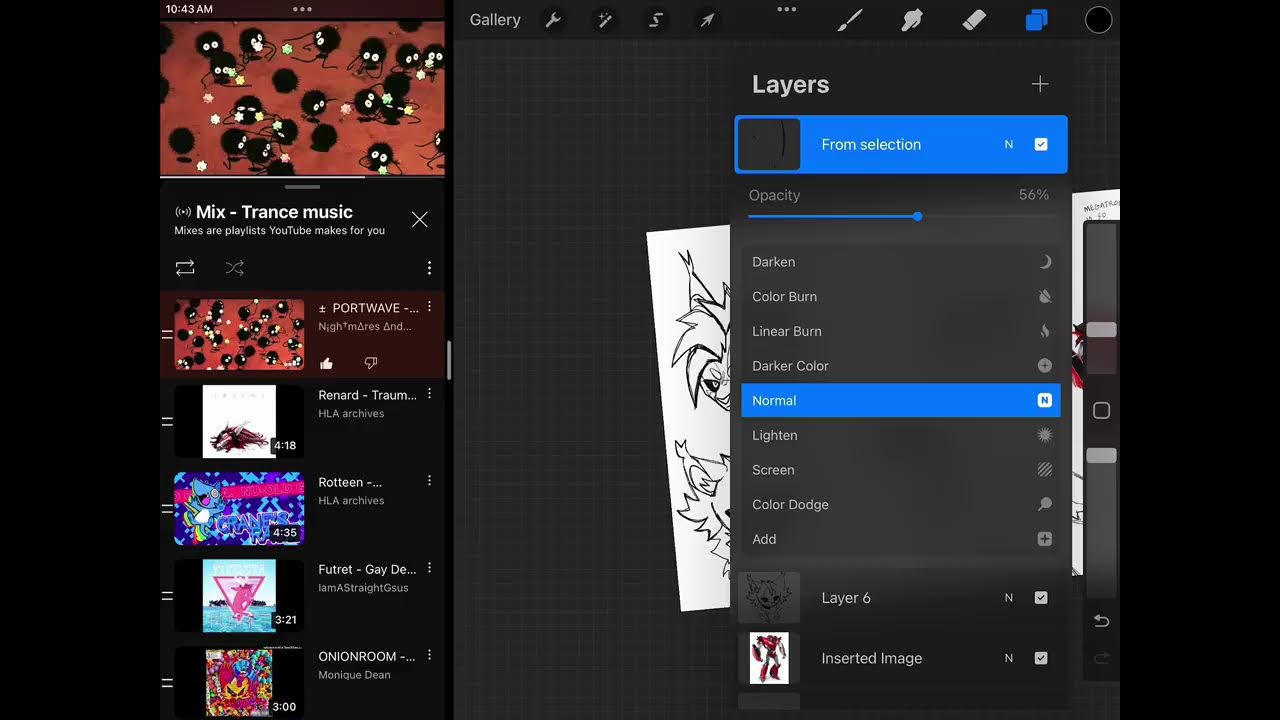
Task: Select From selection layer thumbnail
Action: 769,144
